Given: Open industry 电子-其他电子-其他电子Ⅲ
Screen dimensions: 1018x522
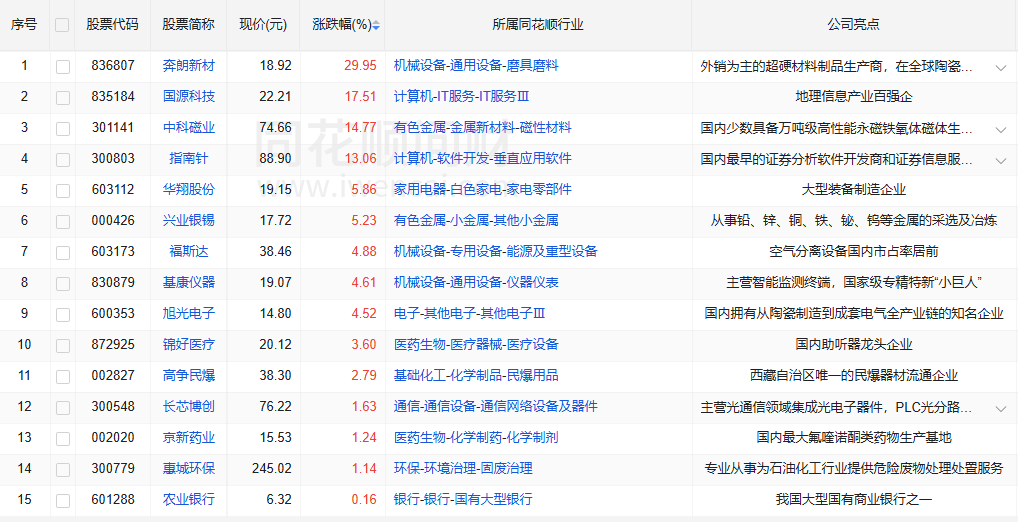Looking at the screenshot, I should [x=469, y=314].
